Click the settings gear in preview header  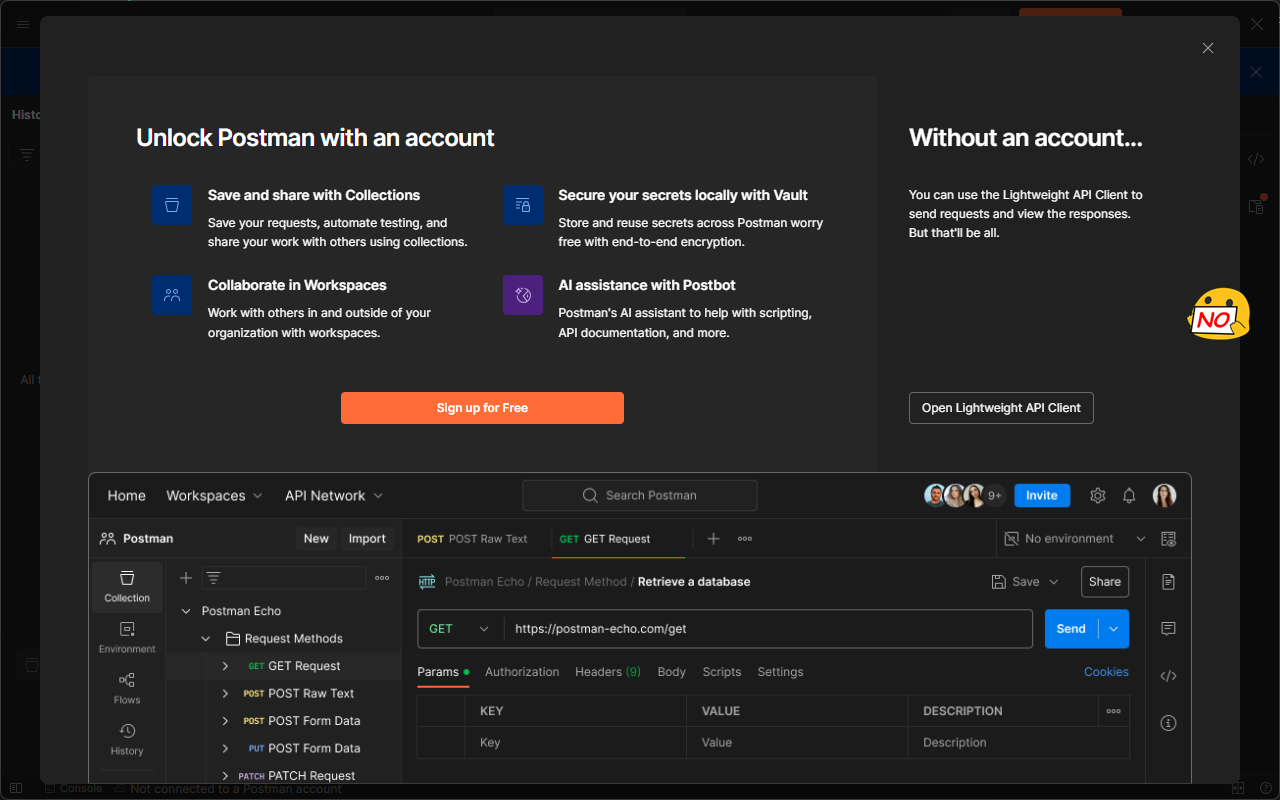tap(1097, 495)
